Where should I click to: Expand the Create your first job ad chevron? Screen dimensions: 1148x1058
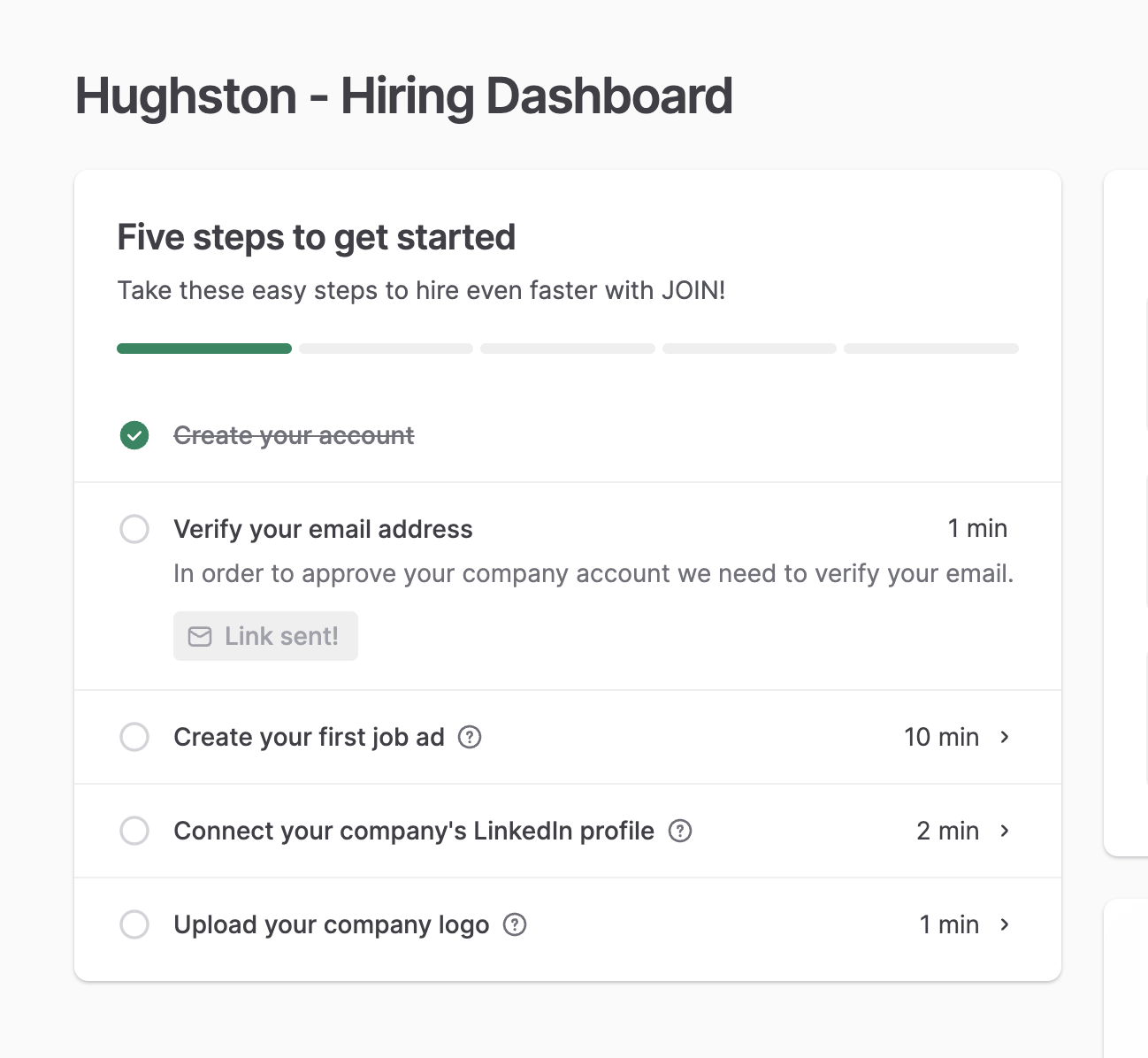[x=1005, y=737]
